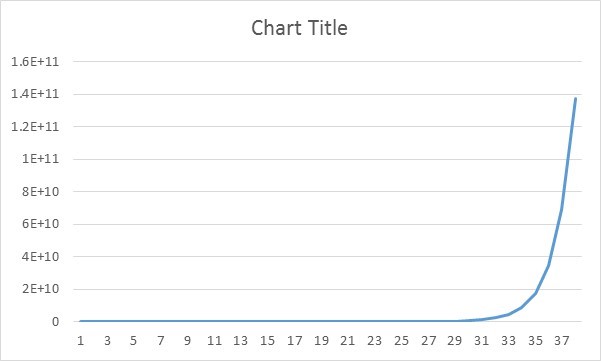
Task: Click horizontal axis label 19
Action: pos(321,340)
